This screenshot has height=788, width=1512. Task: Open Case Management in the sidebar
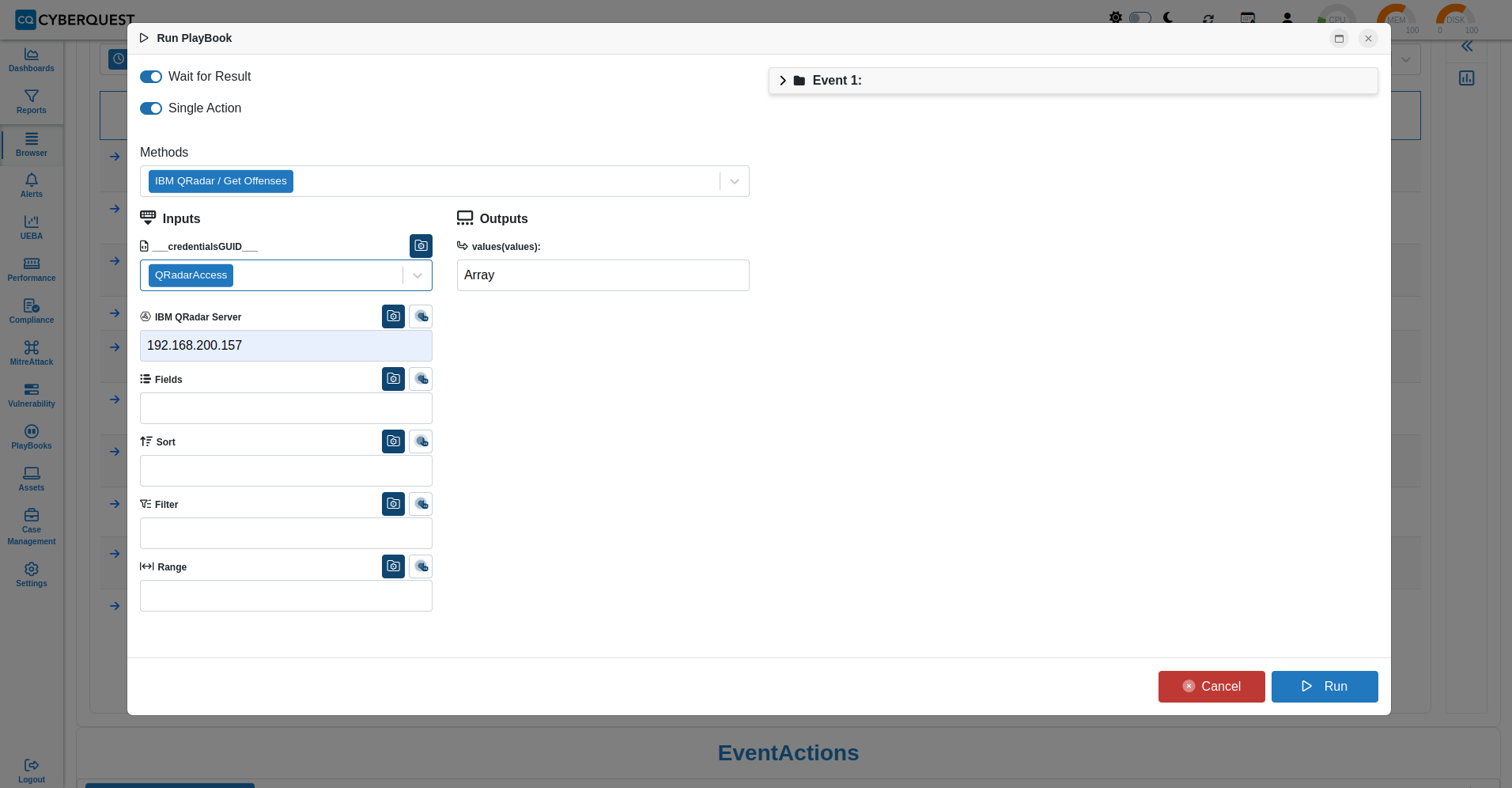(x=32, y=527)
